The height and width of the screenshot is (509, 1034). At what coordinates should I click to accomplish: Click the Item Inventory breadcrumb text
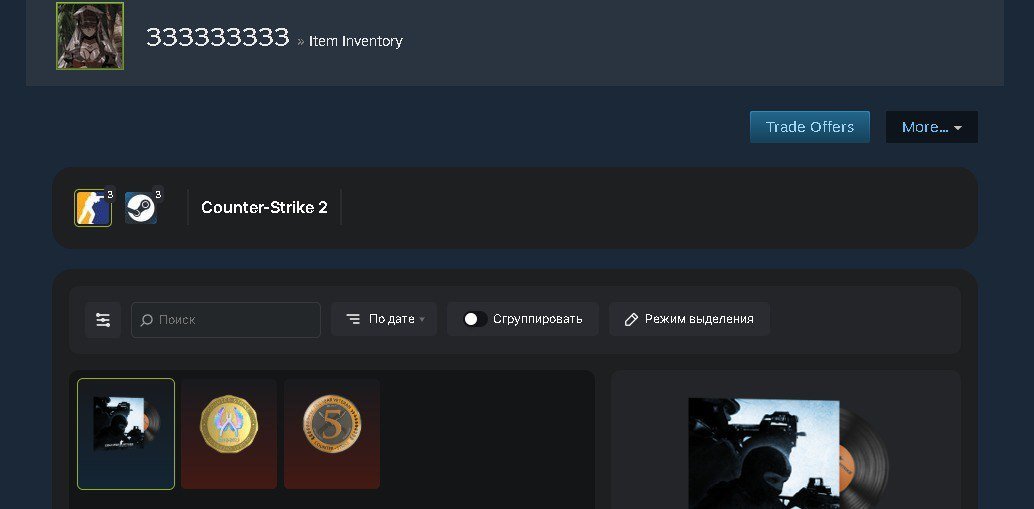click(x=356, y=41)
